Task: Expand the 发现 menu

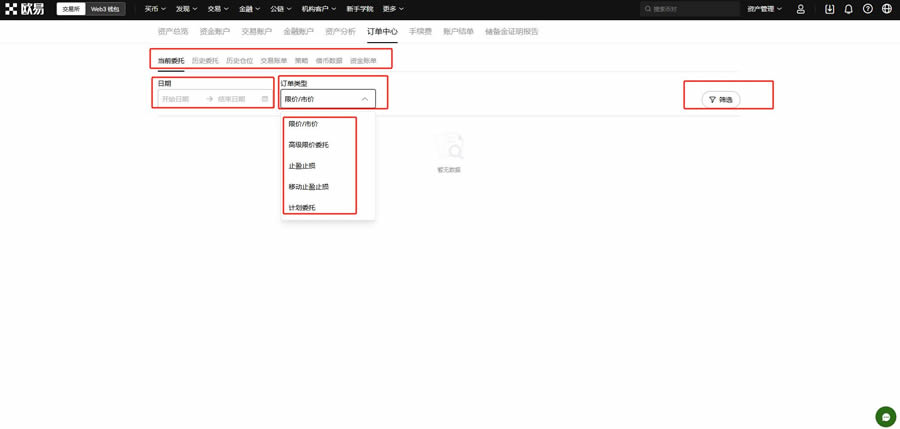Action: click(187, 9)
